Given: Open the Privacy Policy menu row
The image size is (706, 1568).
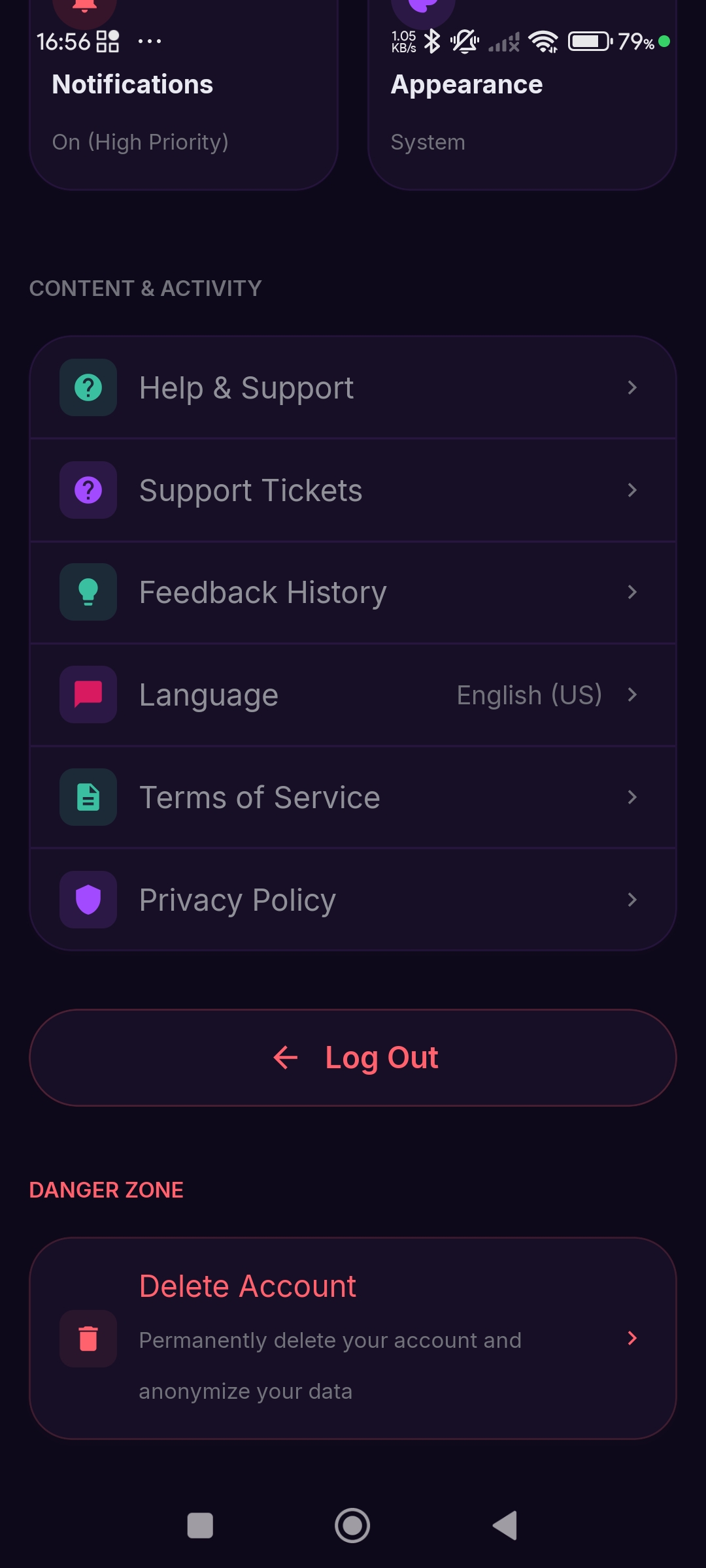Looking at the screenshot, I should click(353, 900).
